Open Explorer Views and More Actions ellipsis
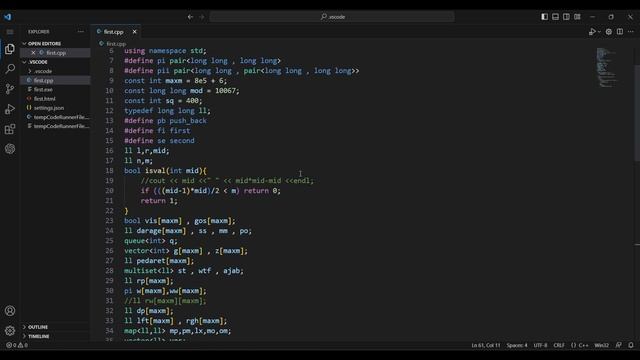 (x=81, y=31)
